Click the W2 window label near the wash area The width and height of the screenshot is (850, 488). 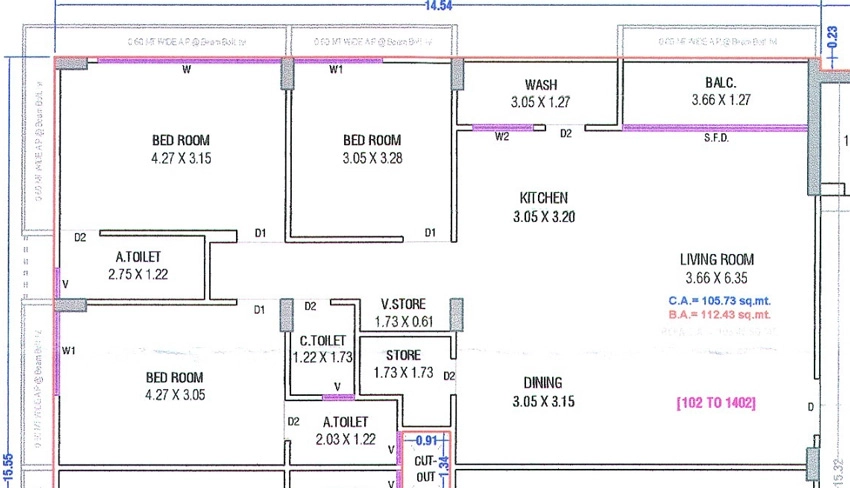502,137
